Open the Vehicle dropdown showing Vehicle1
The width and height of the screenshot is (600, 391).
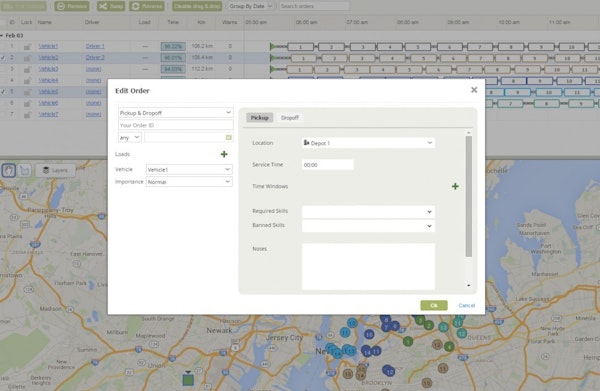[189, 169]
